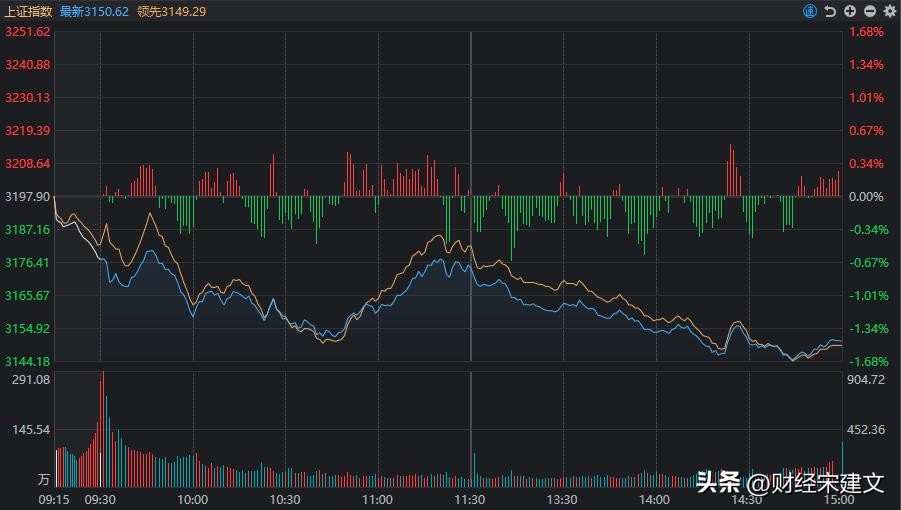Click the 291.08 volume axis label

coord(31,380)
